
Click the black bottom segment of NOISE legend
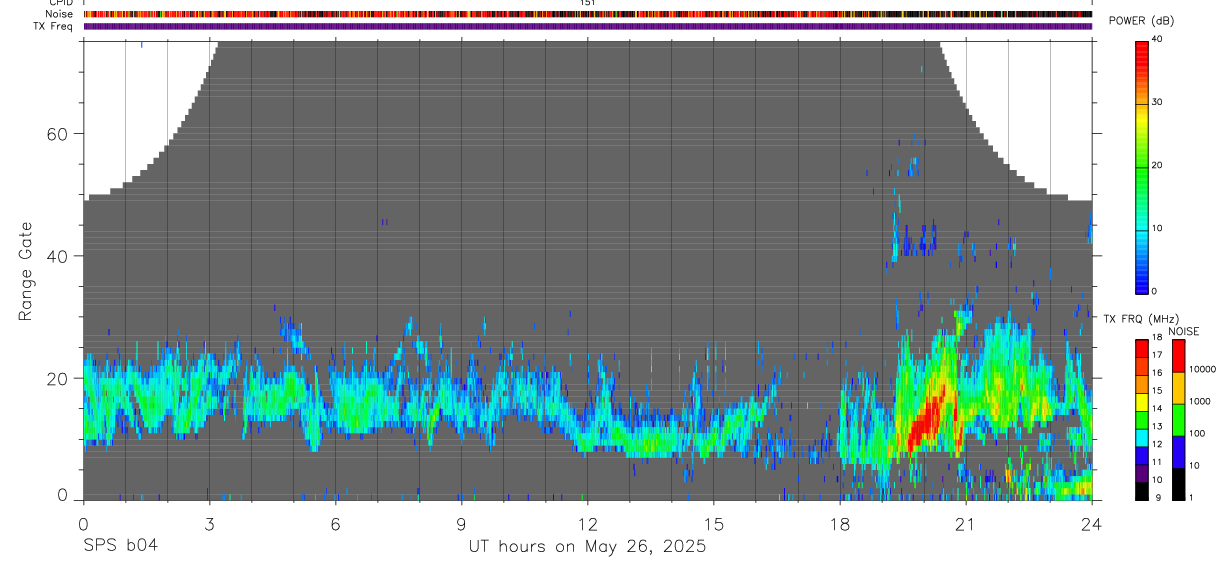tap(1178, 484)
